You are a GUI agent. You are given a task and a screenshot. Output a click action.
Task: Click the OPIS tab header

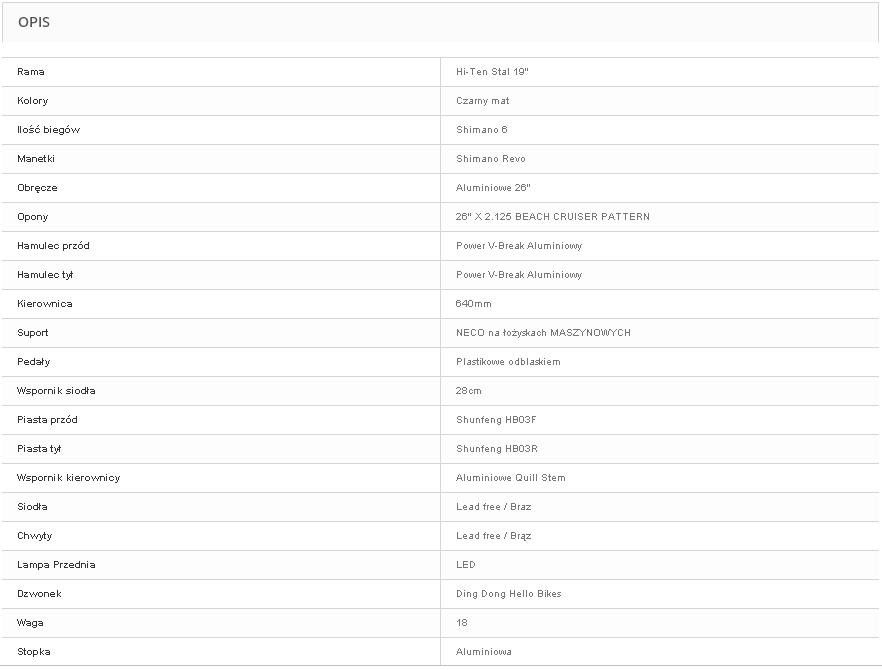coord(34,22)
